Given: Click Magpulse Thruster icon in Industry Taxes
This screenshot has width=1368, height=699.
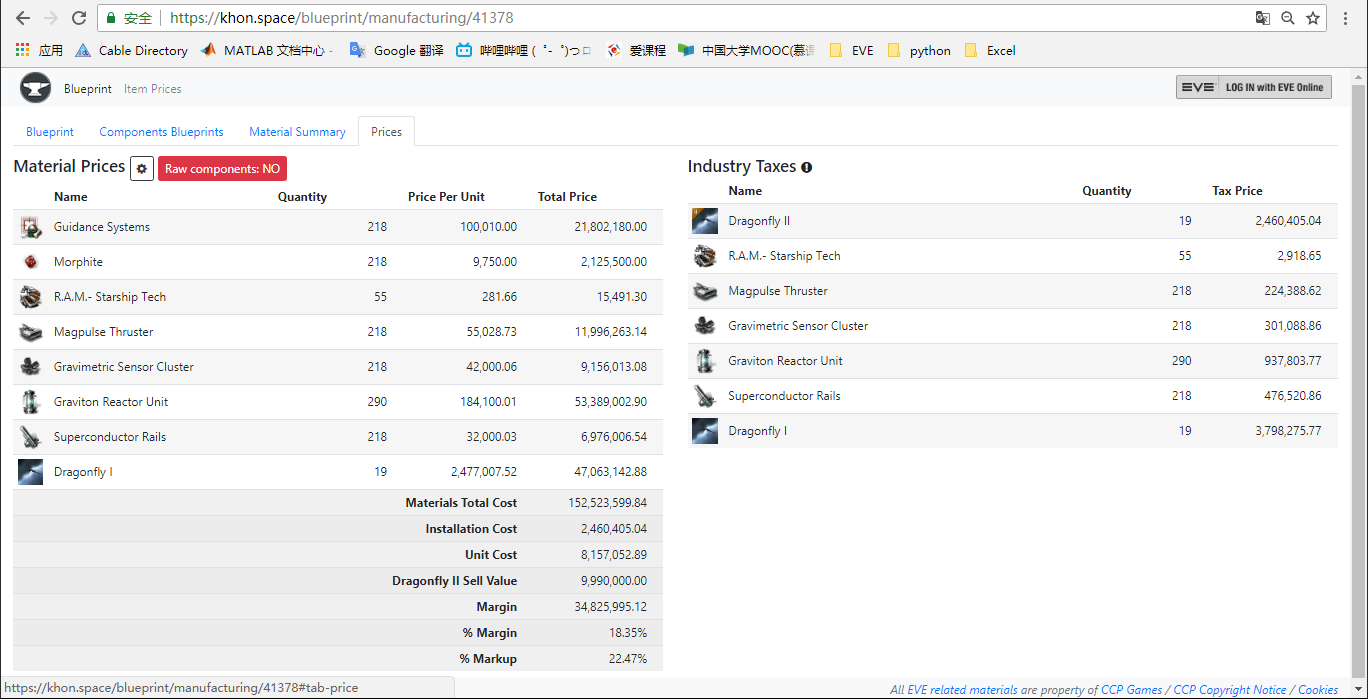Looking at the screenshot, I should (705, 291).
